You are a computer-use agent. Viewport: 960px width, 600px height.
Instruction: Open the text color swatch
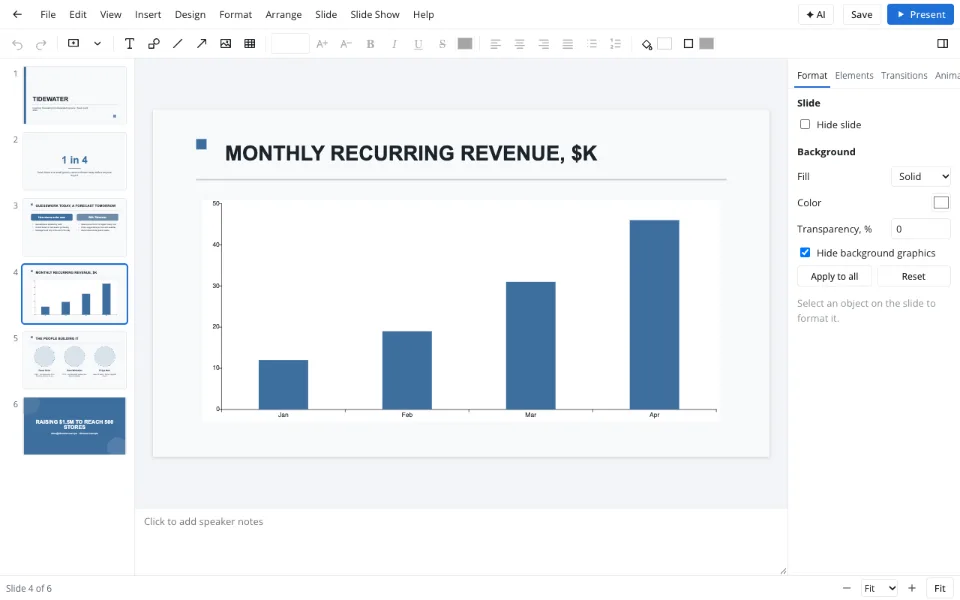tap(465, 43)
